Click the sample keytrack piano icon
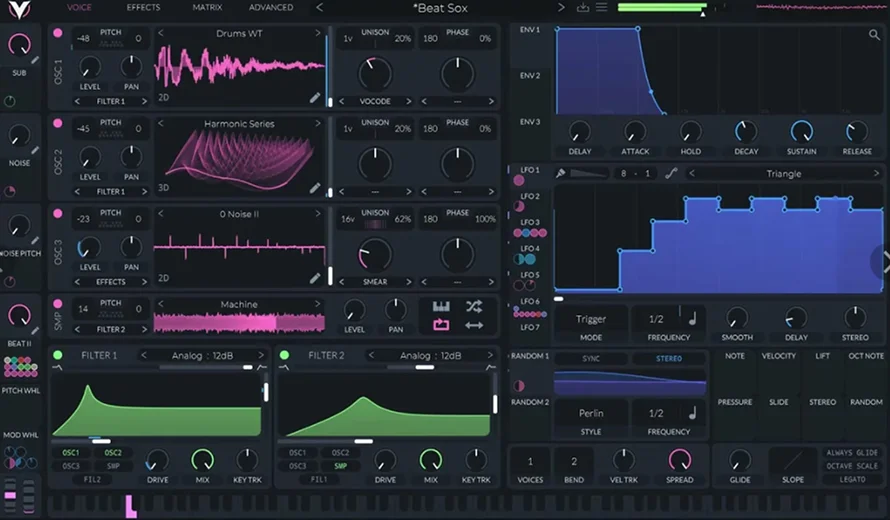 tap(441, 306)
